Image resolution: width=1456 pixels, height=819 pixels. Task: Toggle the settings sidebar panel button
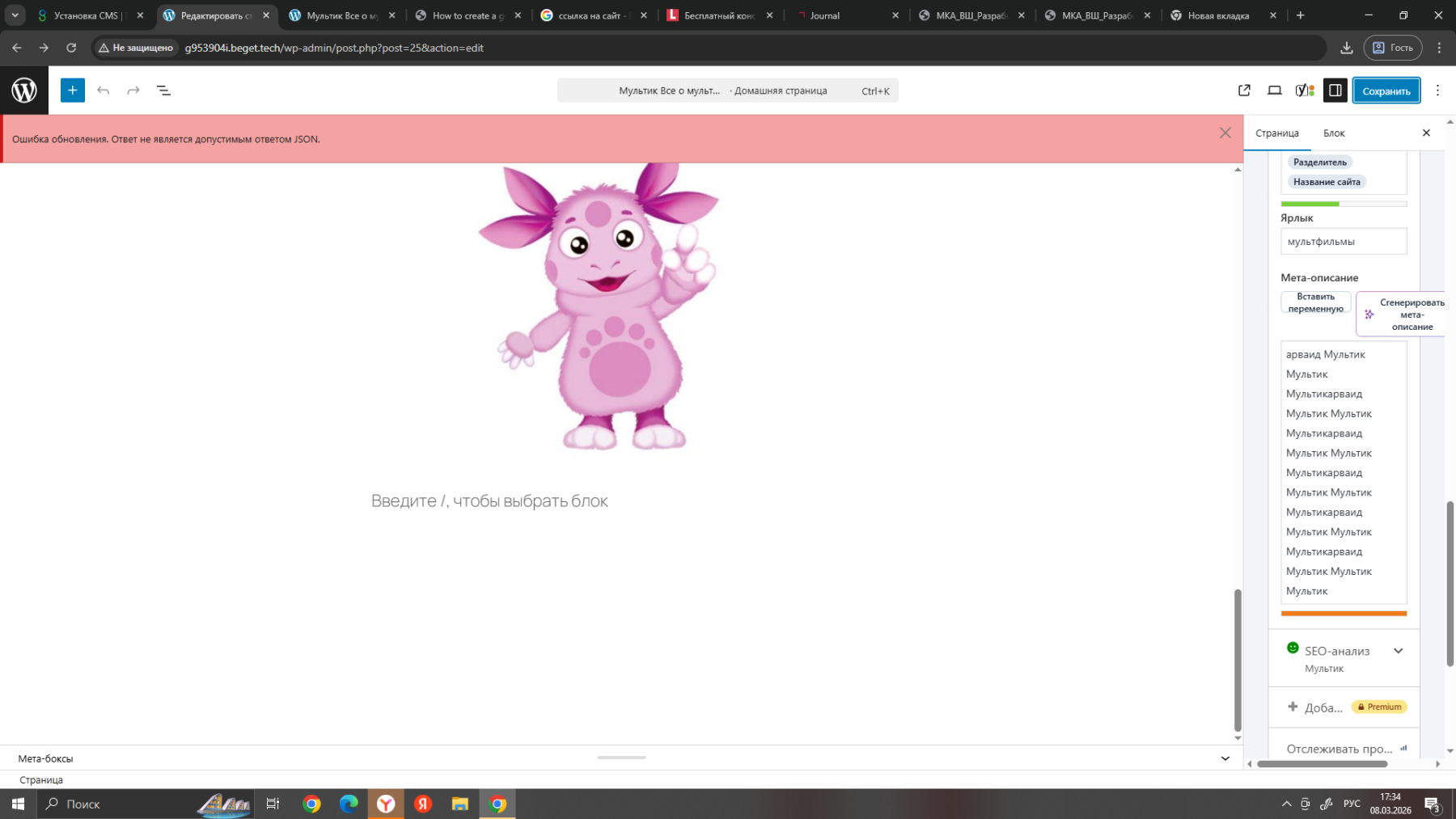[x=1335, y=91]
